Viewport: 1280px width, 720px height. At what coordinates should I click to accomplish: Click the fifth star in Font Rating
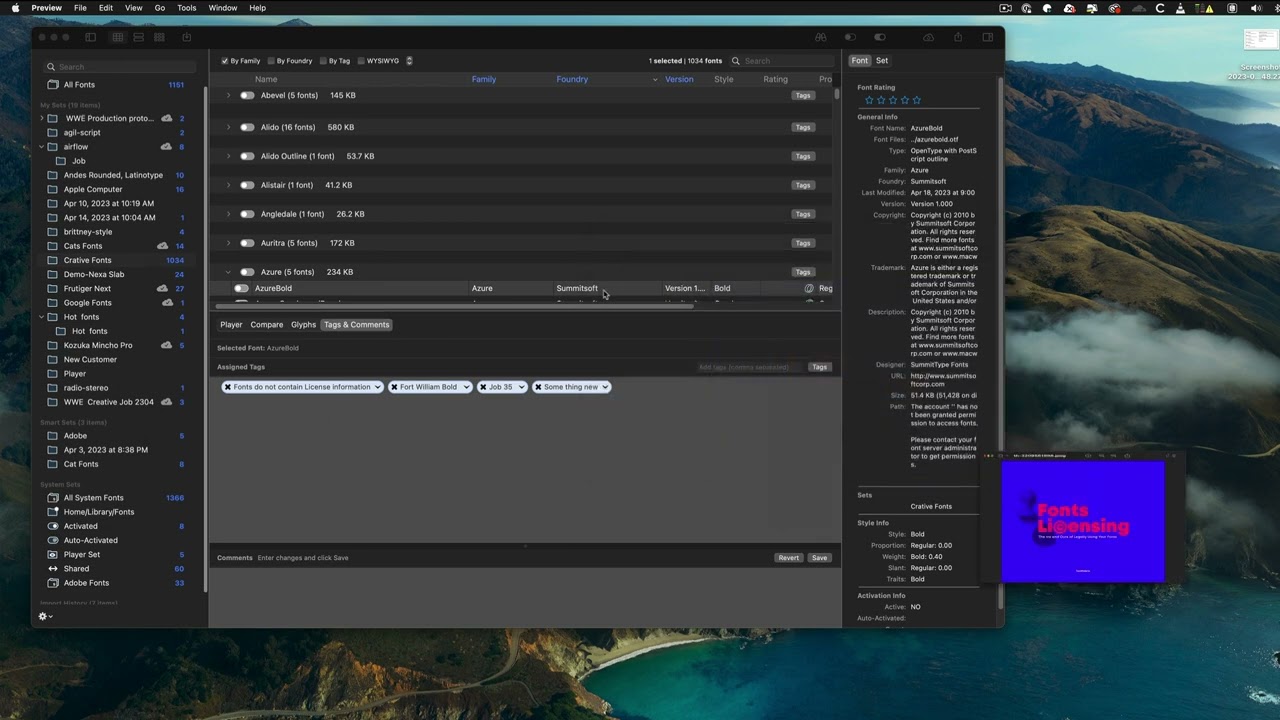(x=917, y=100)
